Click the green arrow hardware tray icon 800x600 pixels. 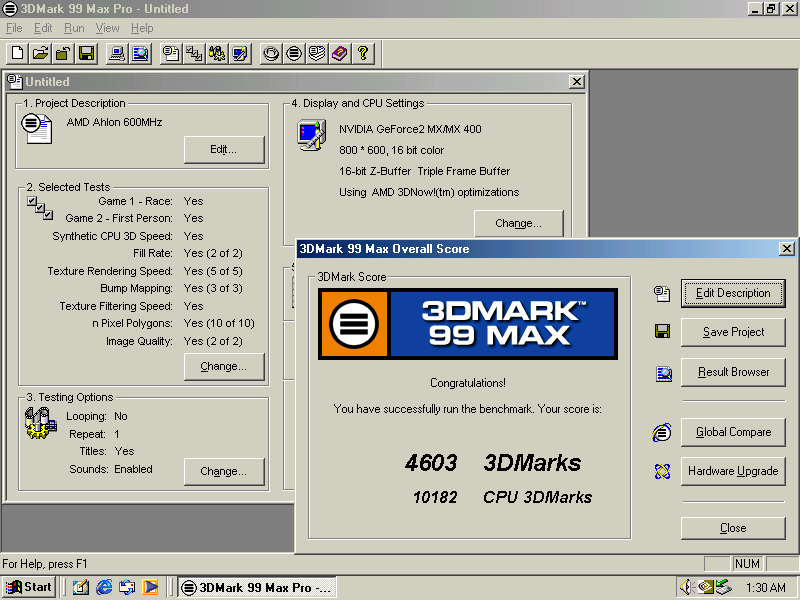(x=723, y=587)
